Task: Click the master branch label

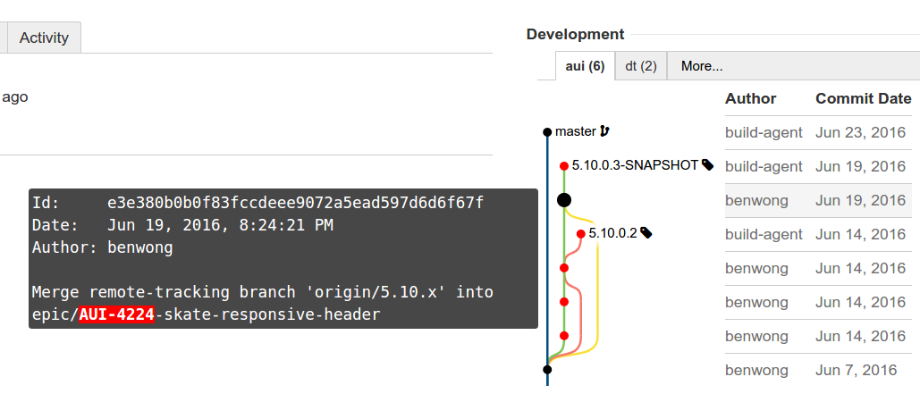Action: 576,132
